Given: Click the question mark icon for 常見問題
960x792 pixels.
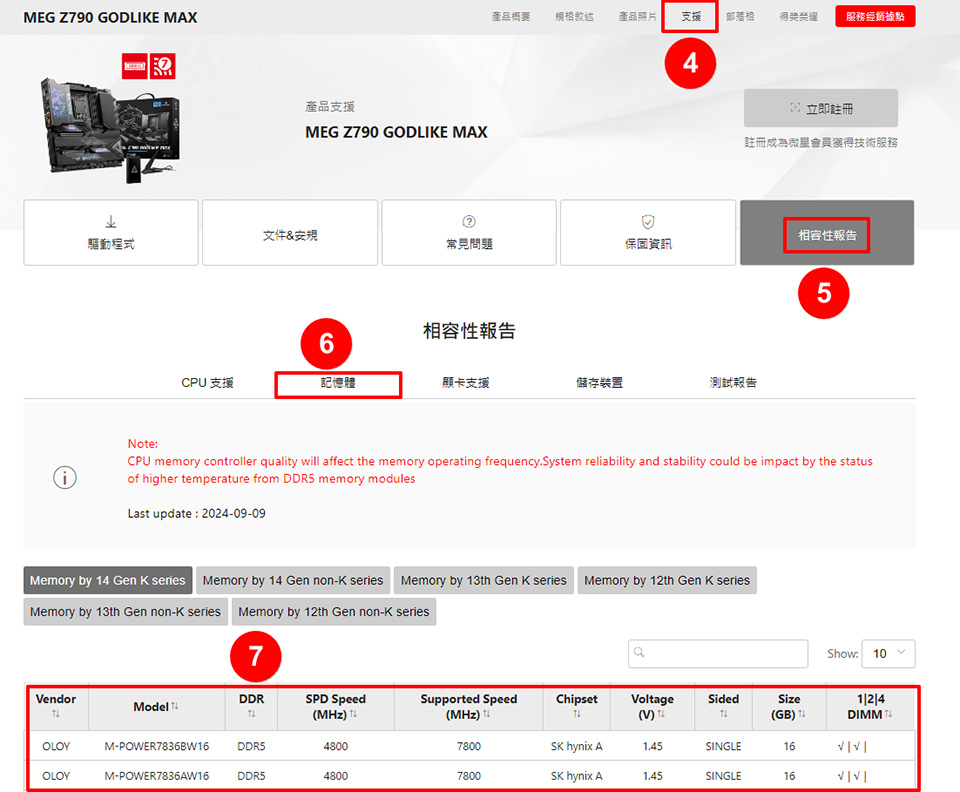Looking at the screenshot, I should pyautogui.click(x=469, y=222).
